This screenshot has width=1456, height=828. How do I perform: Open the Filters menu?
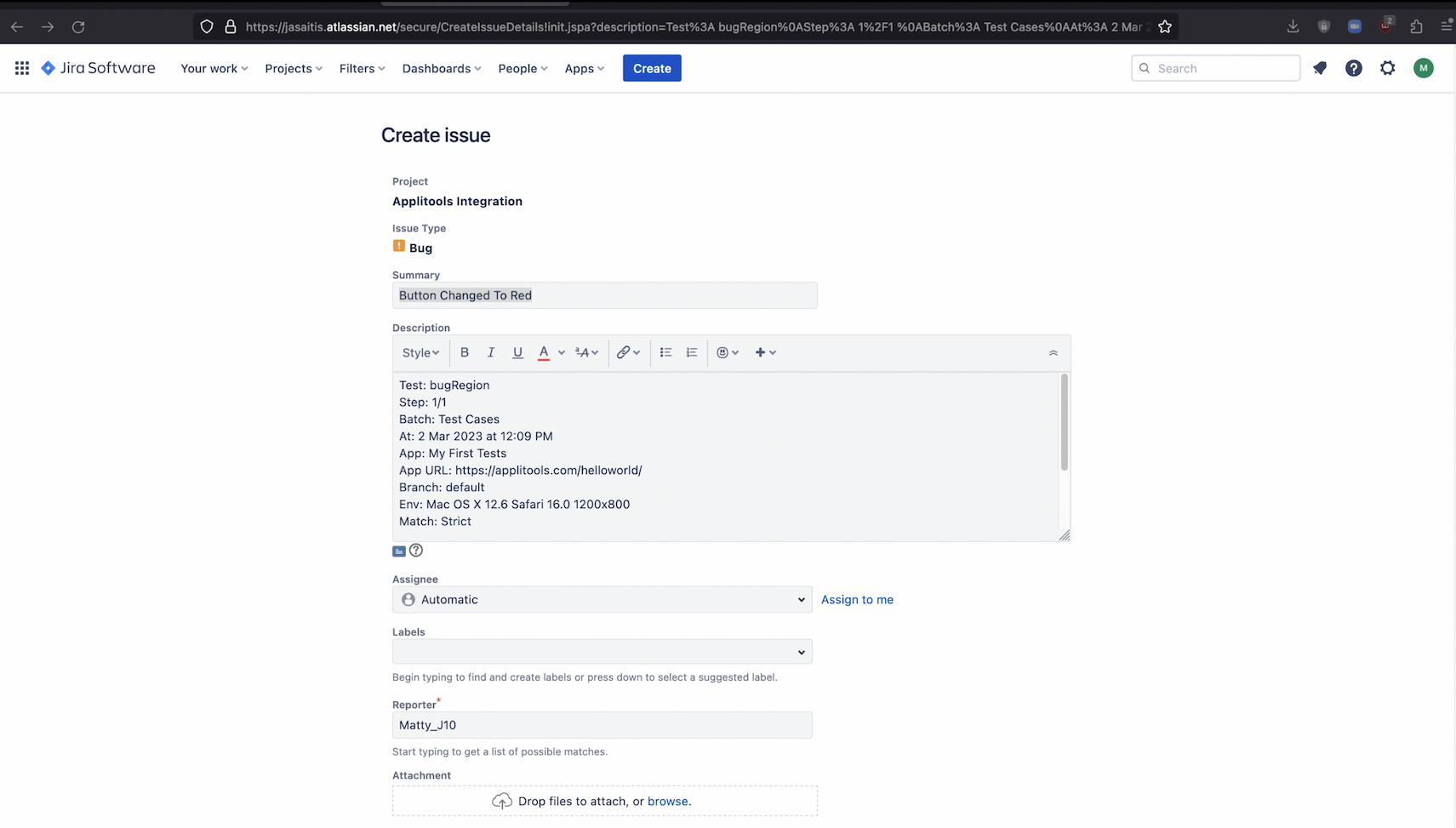click(x=363, y=68)
